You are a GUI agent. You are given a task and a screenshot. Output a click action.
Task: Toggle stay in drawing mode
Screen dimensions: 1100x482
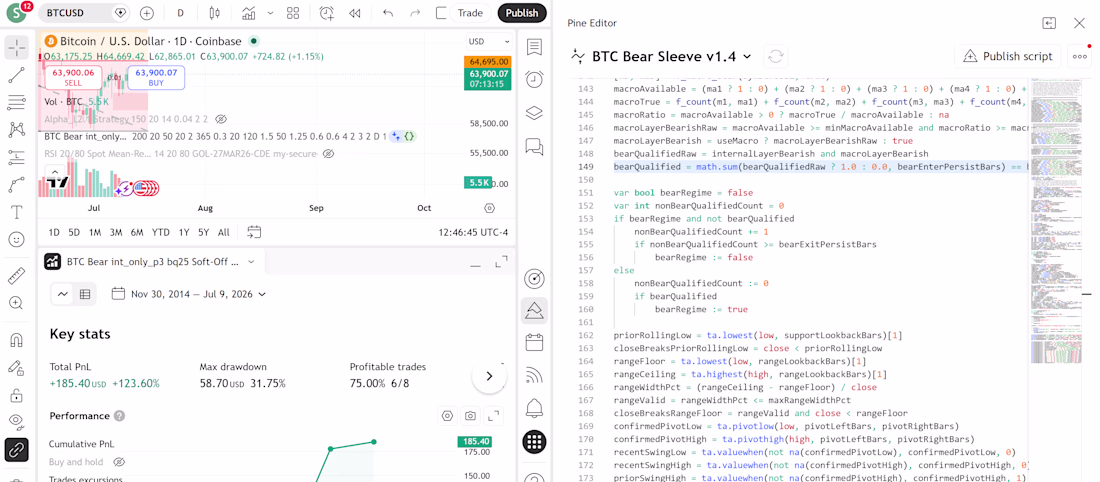(17, 368)
